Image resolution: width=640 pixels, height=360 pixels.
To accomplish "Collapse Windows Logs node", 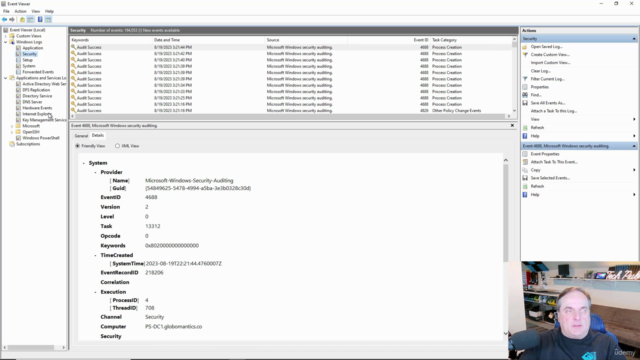I will click(6, 42).
